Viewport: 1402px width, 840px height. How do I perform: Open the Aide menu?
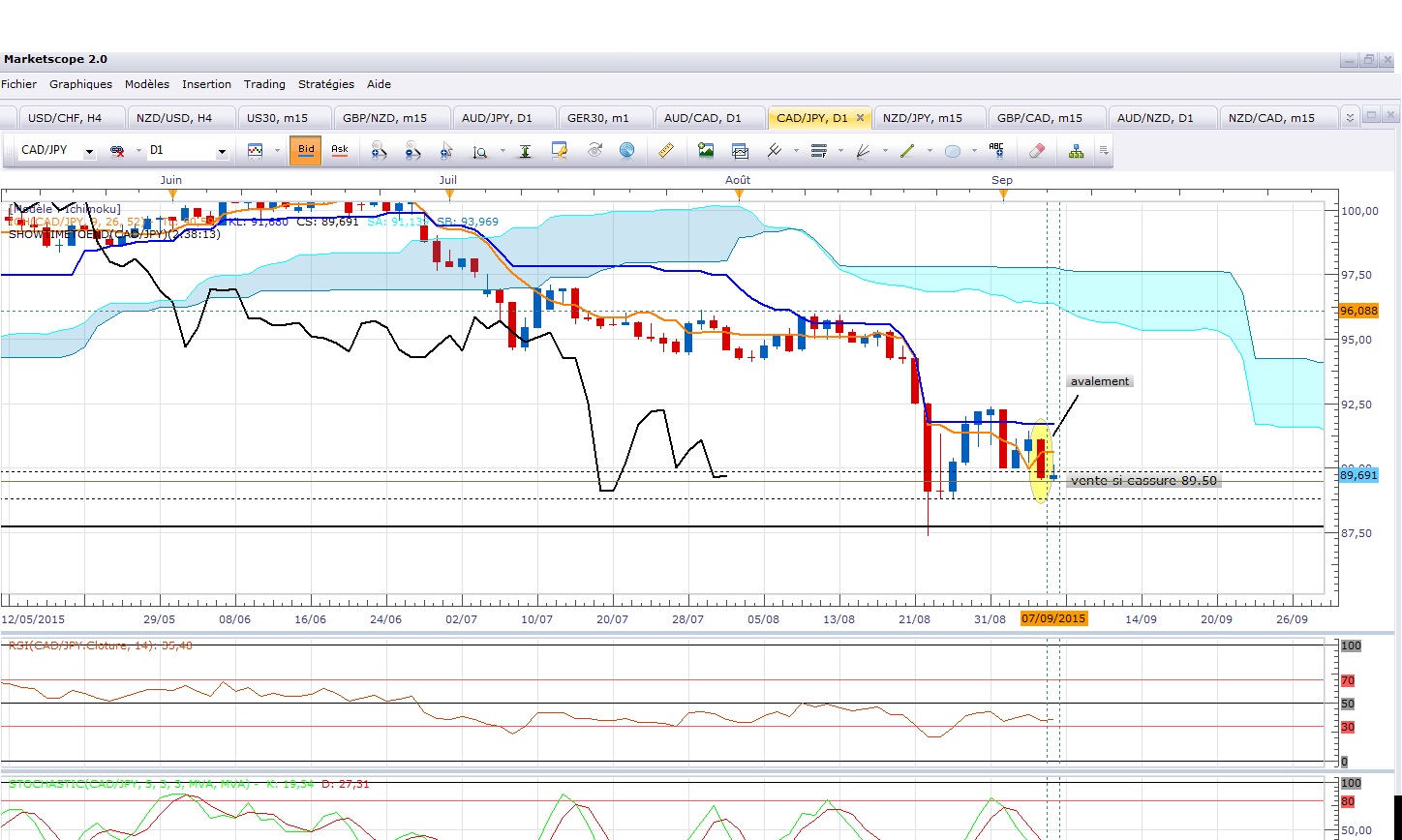[379, 84]
